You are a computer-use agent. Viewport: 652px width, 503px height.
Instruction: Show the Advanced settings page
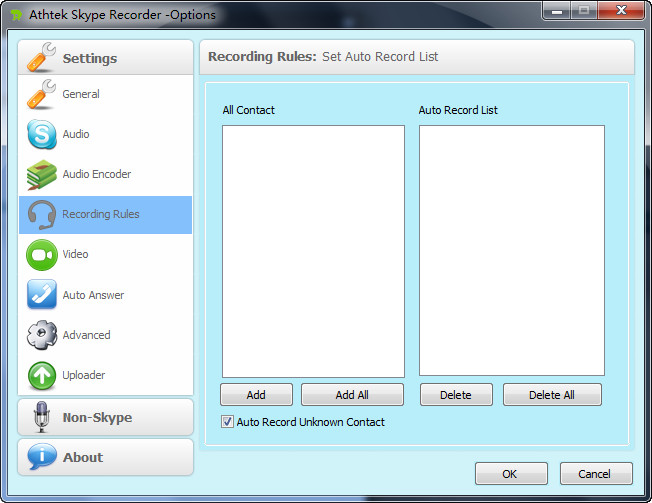[106, 335]
